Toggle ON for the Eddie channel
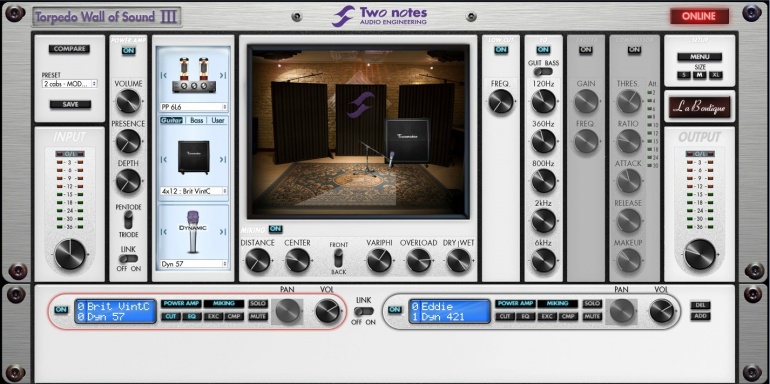770x384 pixels. (x=395, y=310)
